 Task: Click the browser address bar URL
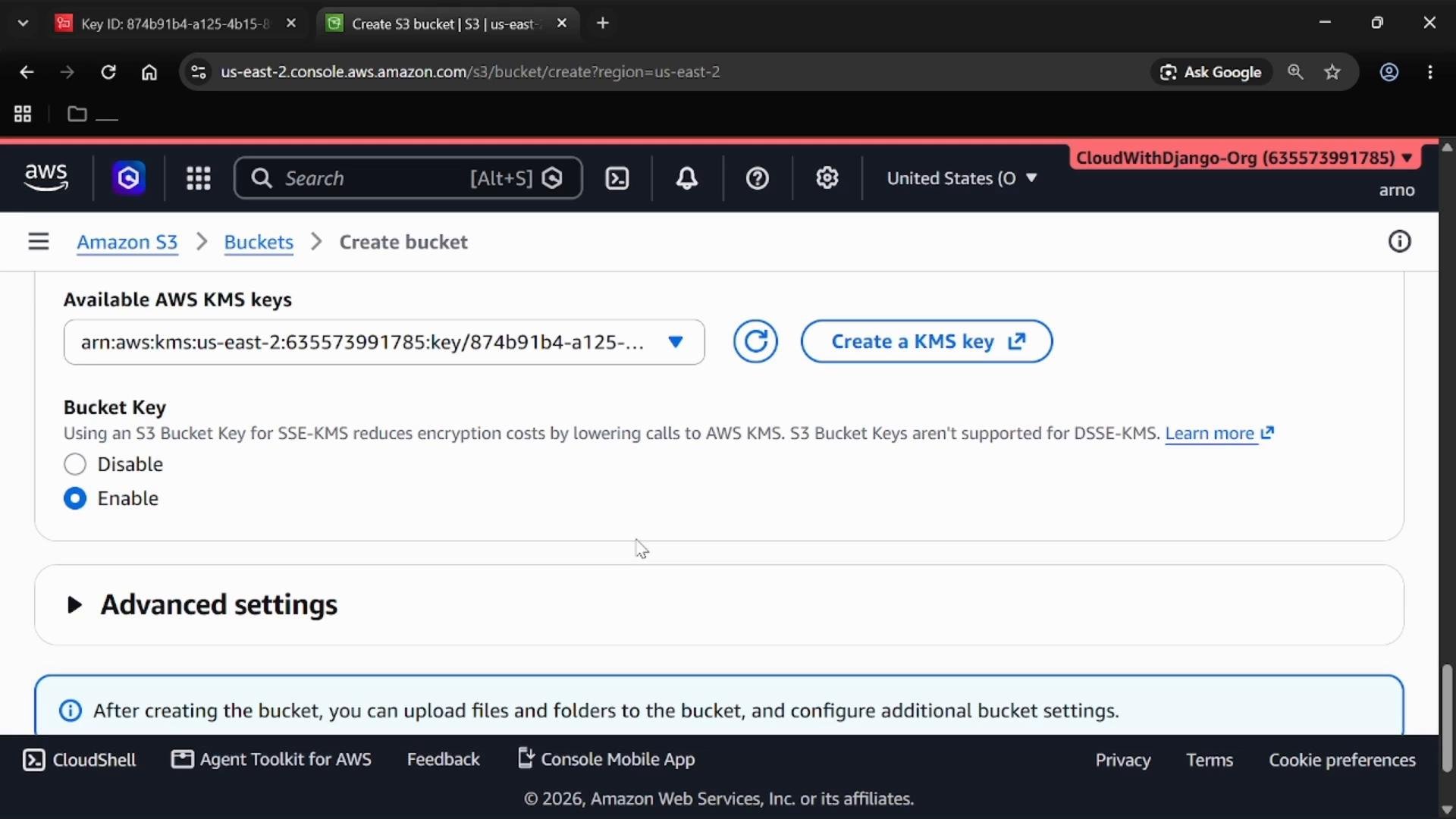tap(470, 72)
